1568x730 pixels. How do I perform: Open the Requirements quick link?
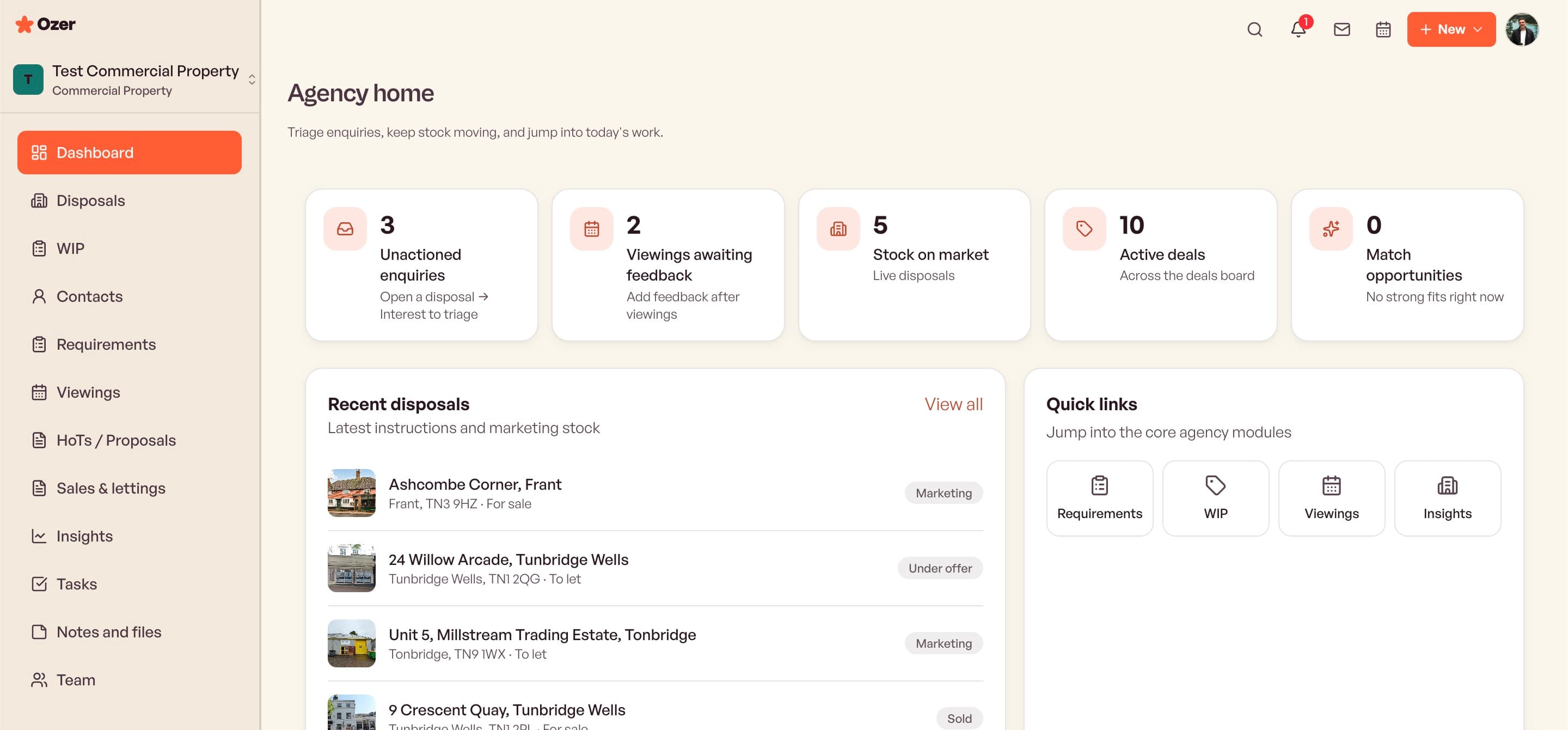(1099, 498)
